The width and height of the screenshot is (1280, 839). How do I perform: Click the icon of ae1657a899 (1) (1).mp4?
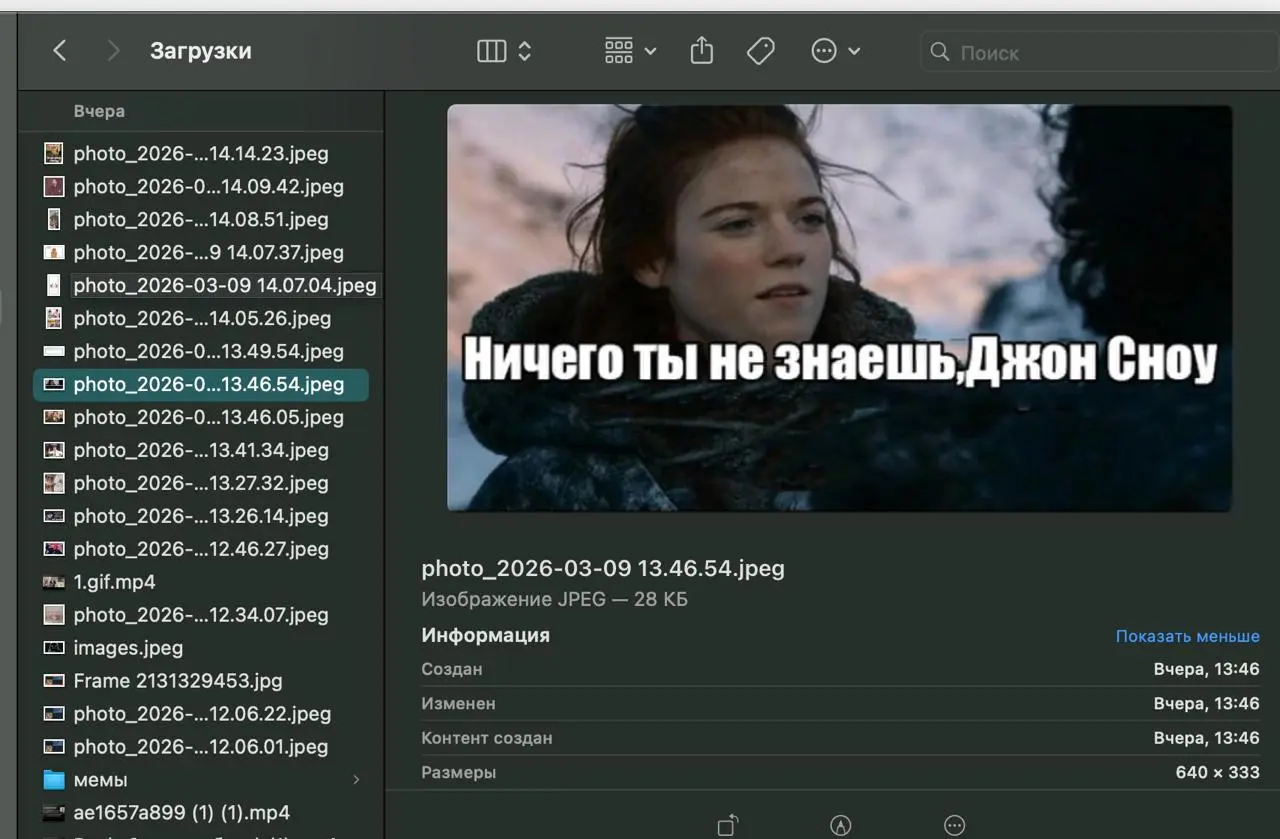[x=54, y=813]
